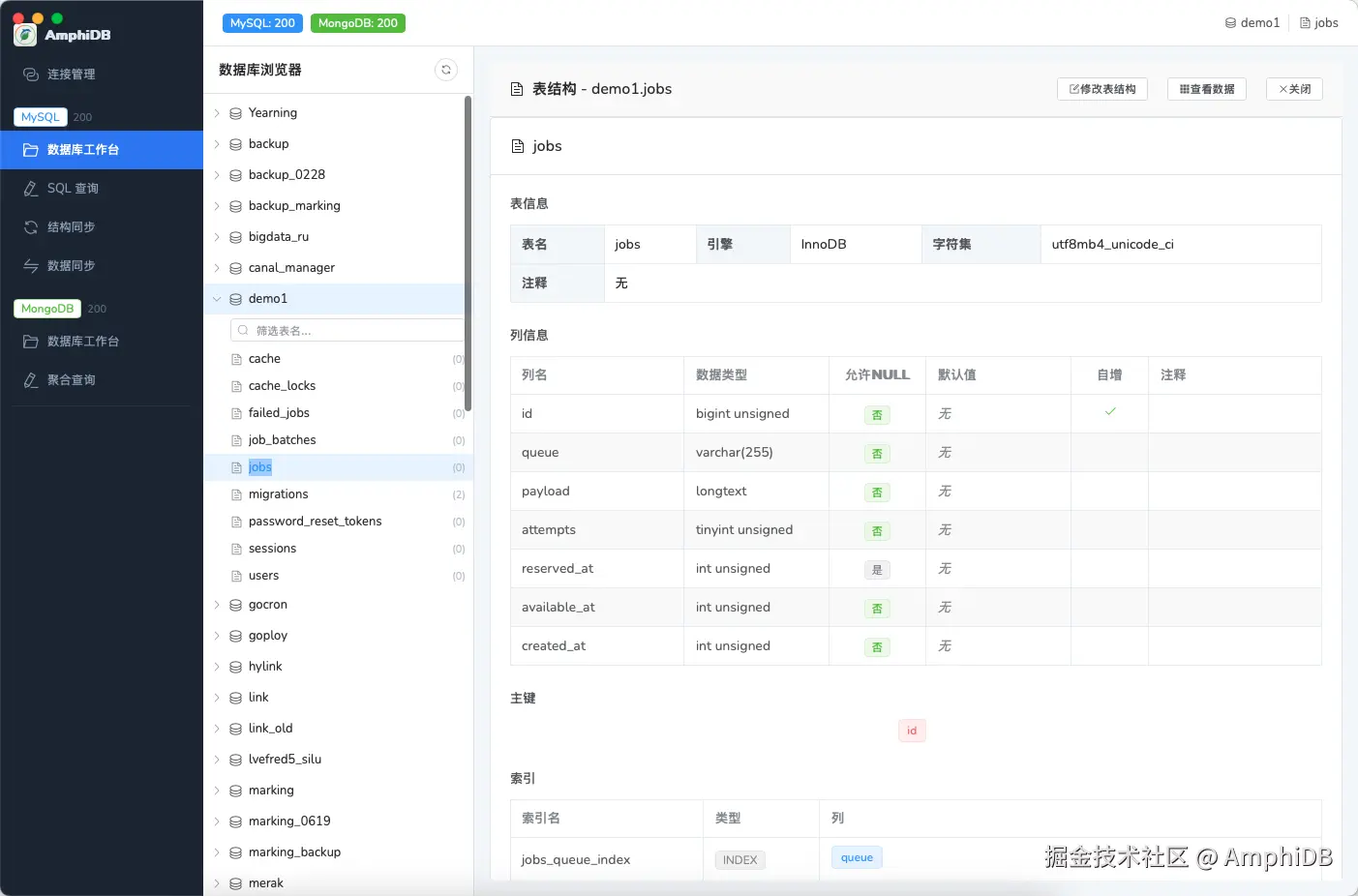
Task: Click the payload column name cell
Action: (x=597, y=492)
